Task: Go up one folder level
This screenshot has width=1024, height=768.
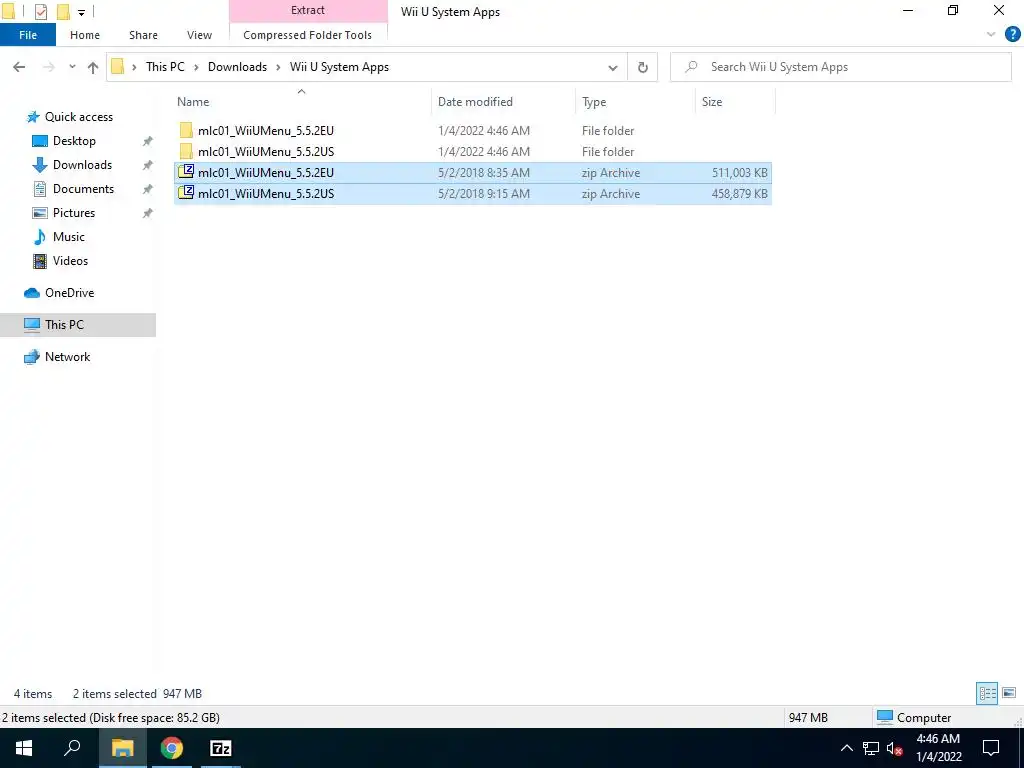Action: [93, 67]
